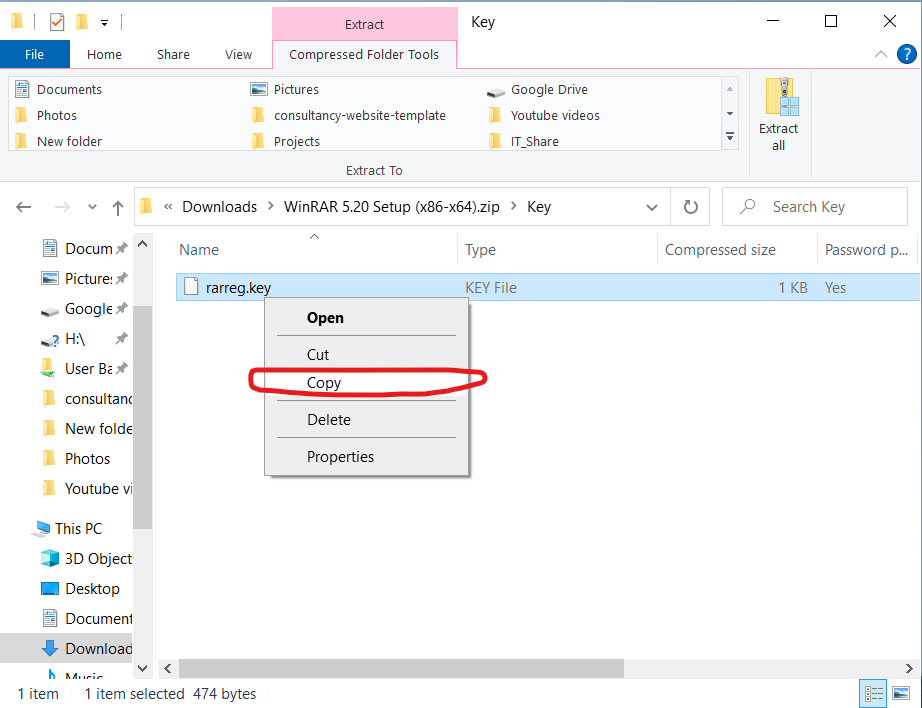The height and width of the screenshot is (708, 922).
Task: Open address bar history dropdown
Action: (652, 207)
